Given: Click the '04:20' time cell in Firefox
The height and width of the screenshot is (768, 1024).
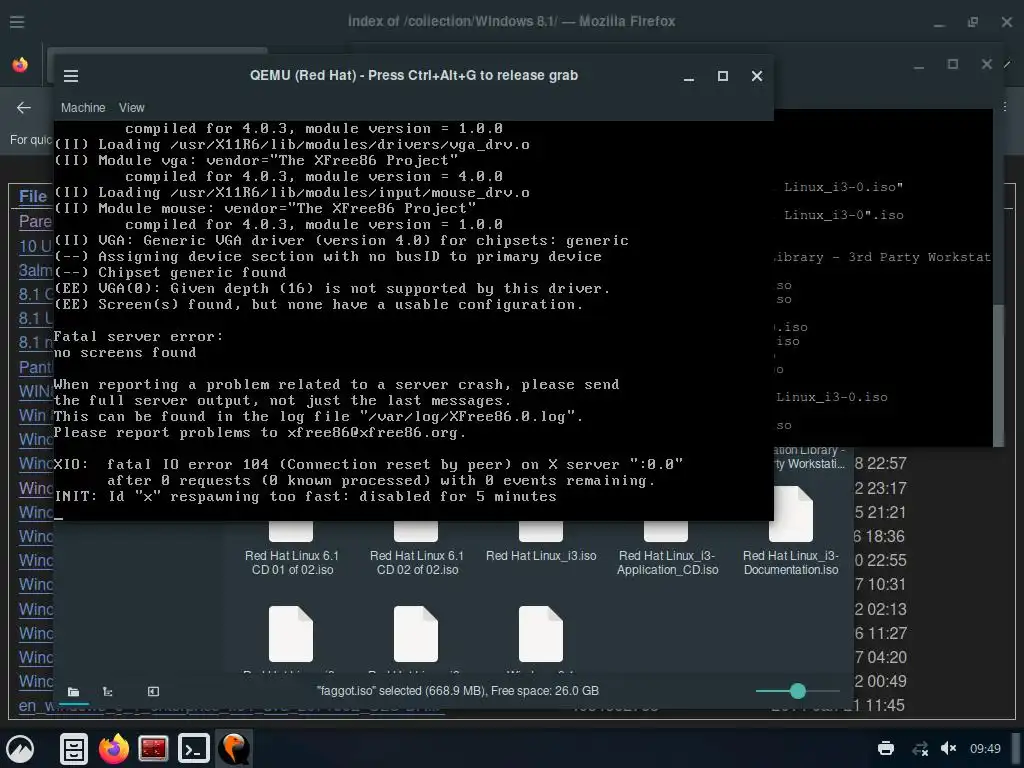Looking at the screenshot, I should click(886, 657).
